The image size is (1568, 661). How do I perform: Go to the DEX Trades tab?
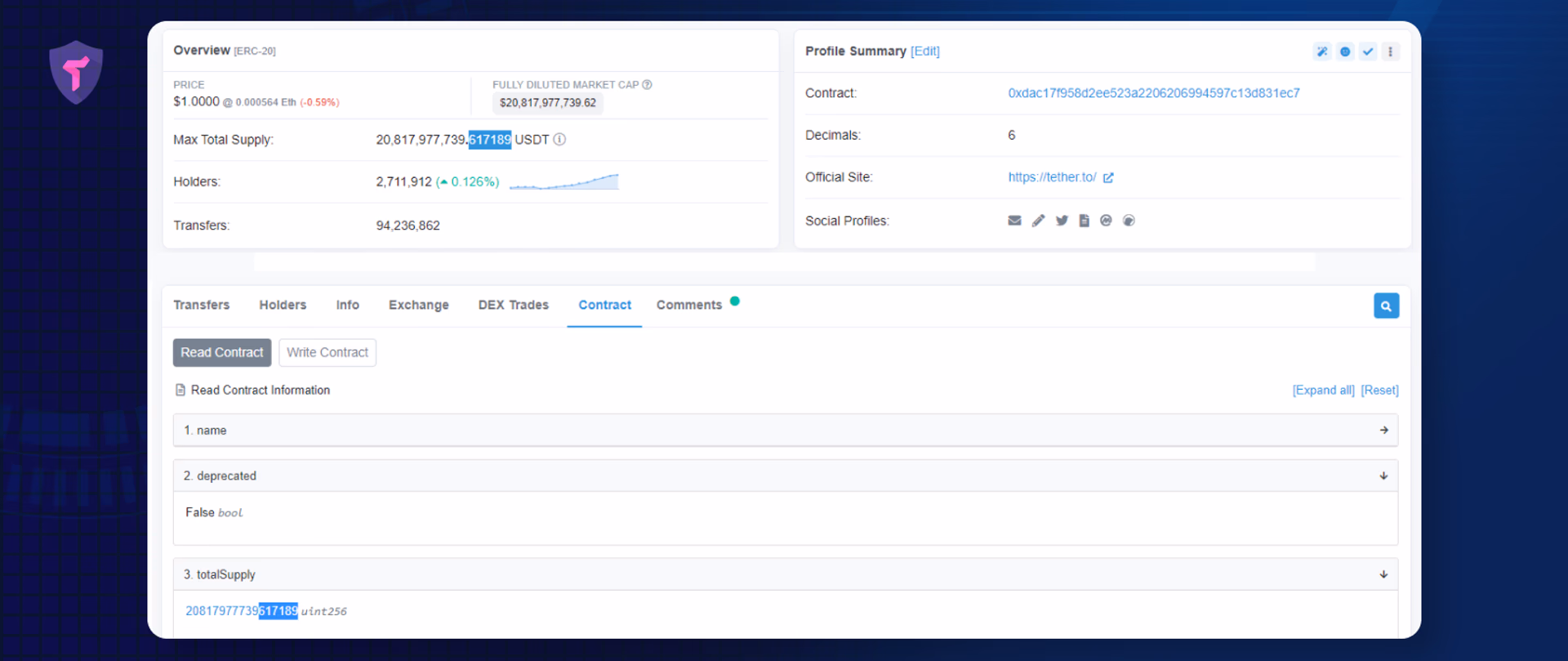(514, 305)
